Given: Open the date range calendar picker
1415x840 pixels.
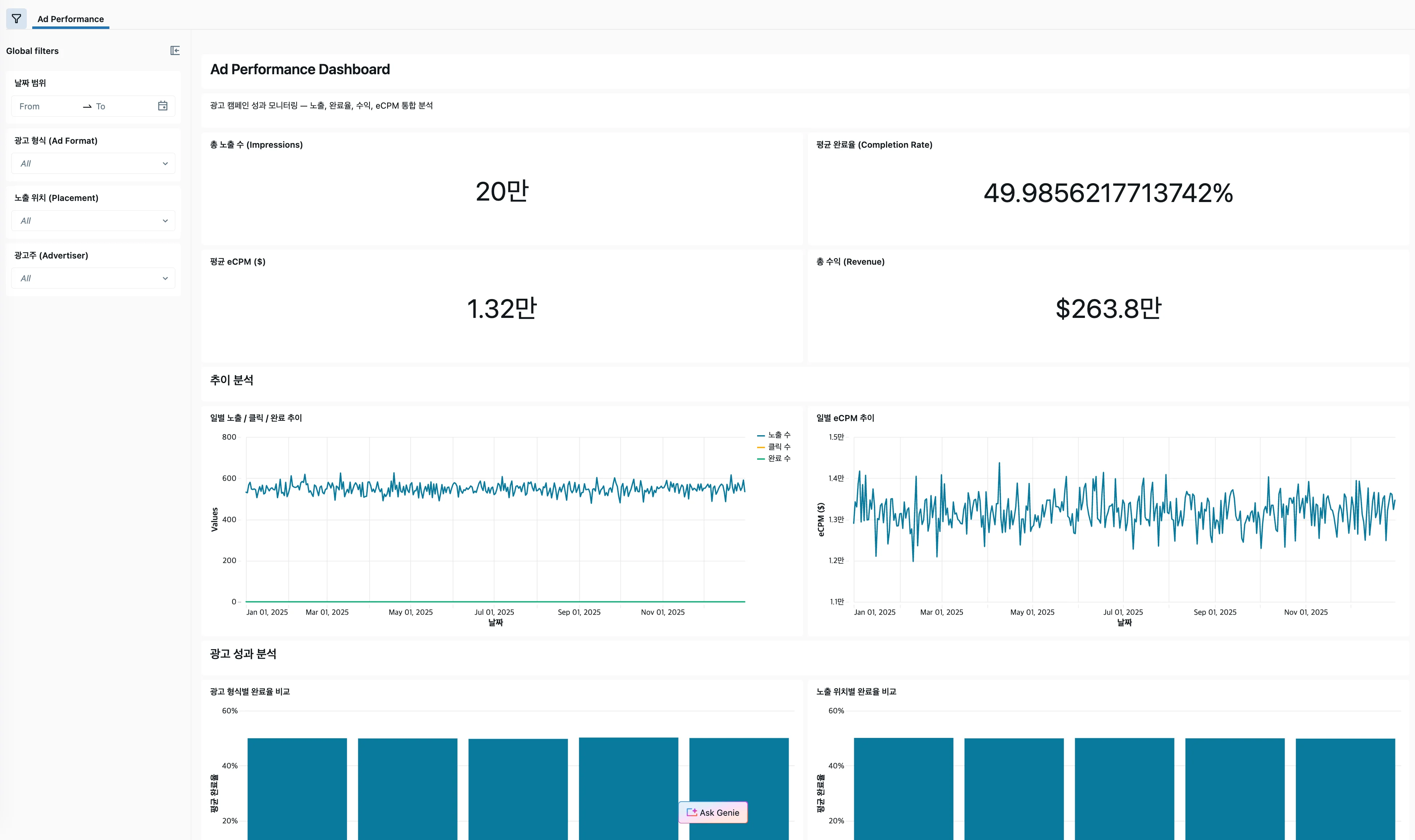Looking at the screenshot, I should [163, 106].
